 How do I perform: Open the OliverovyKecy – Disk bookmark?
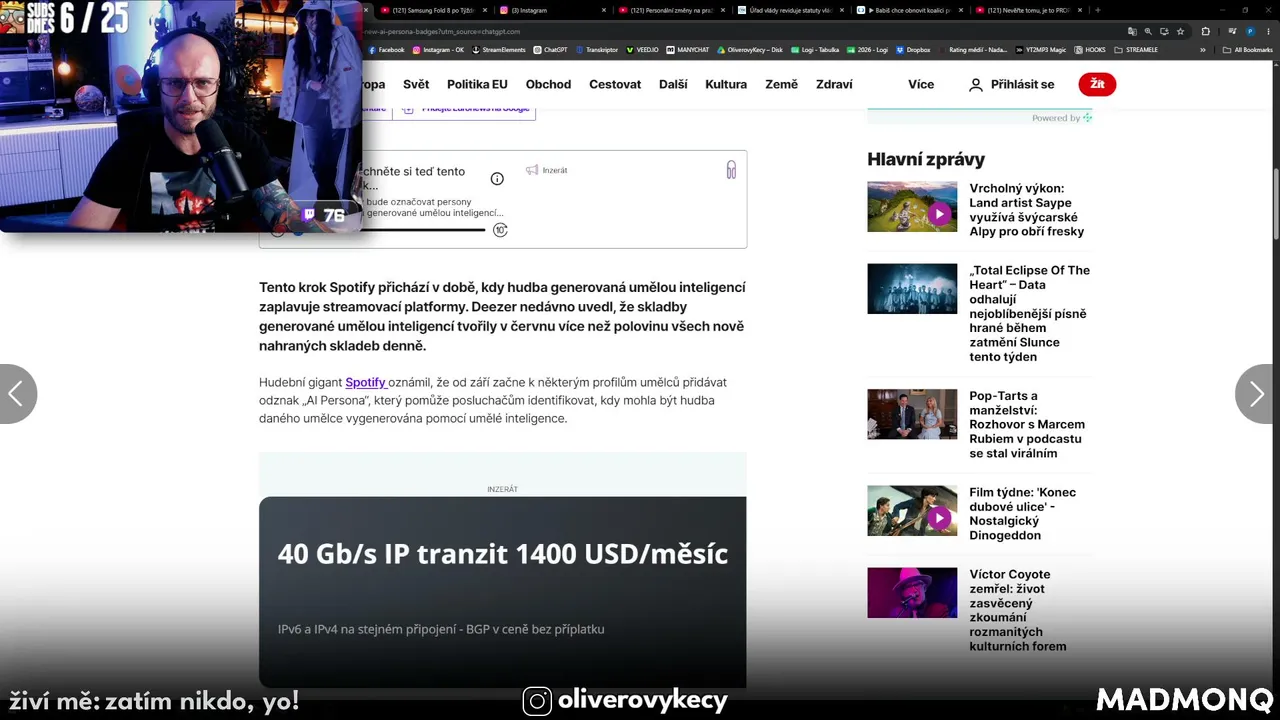[750, 49]
